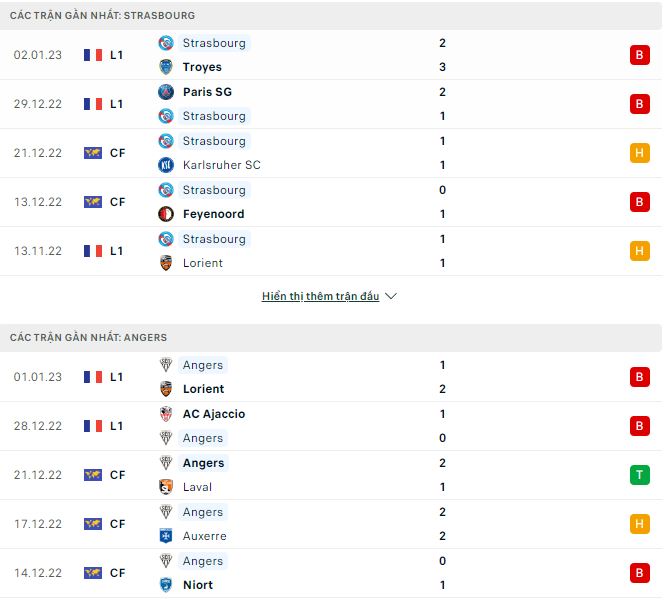Image resolution: width=670 pixels, height=600 pixels.
Task: Click the Karlsruher SC team badge
Action: (166, 165)
